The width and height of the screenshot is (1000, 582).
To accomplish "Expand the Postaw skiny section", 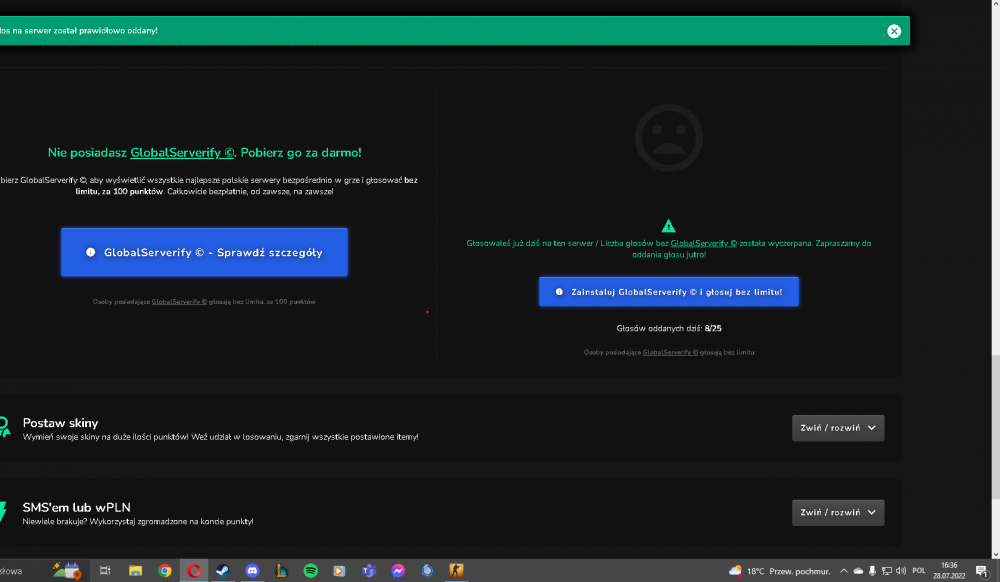I will (x=838, y=428).
